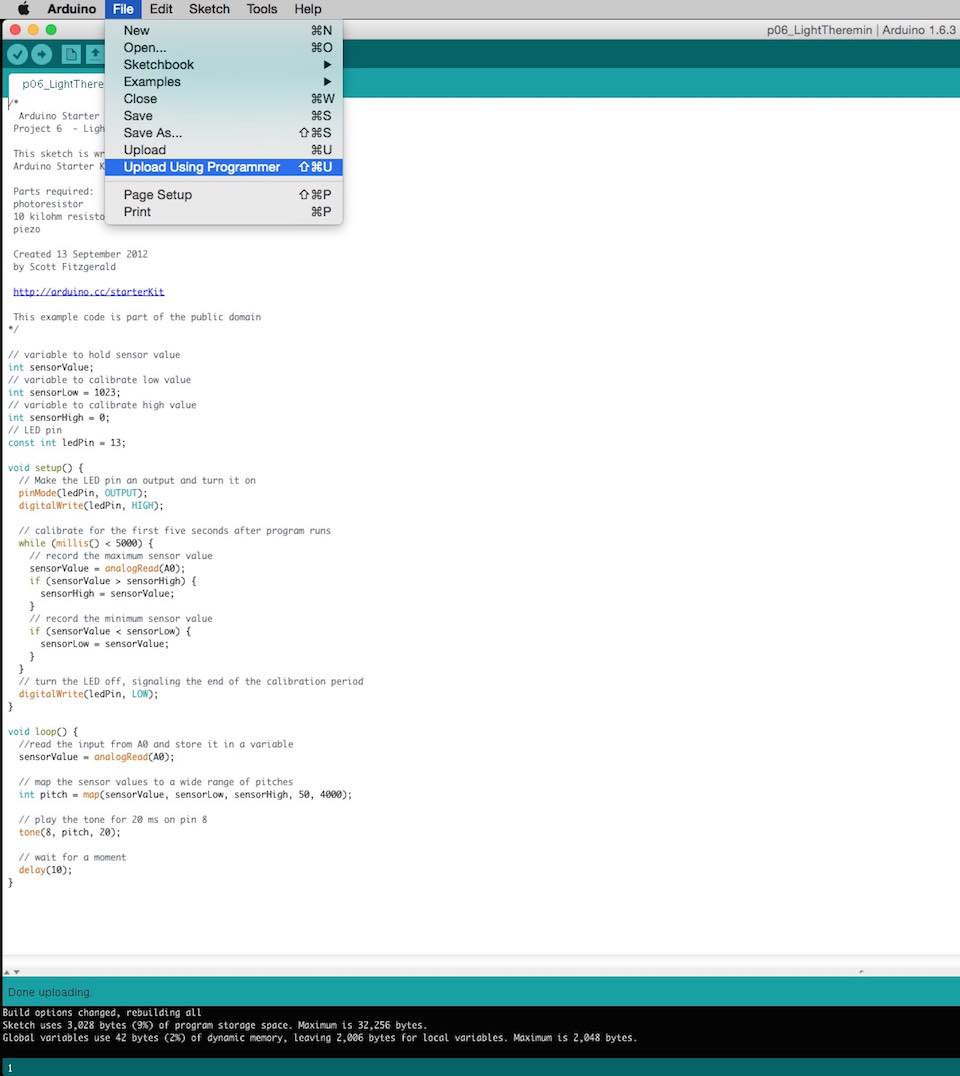Click the 'tone(8, pitch, 20);' line

(69, 832)
